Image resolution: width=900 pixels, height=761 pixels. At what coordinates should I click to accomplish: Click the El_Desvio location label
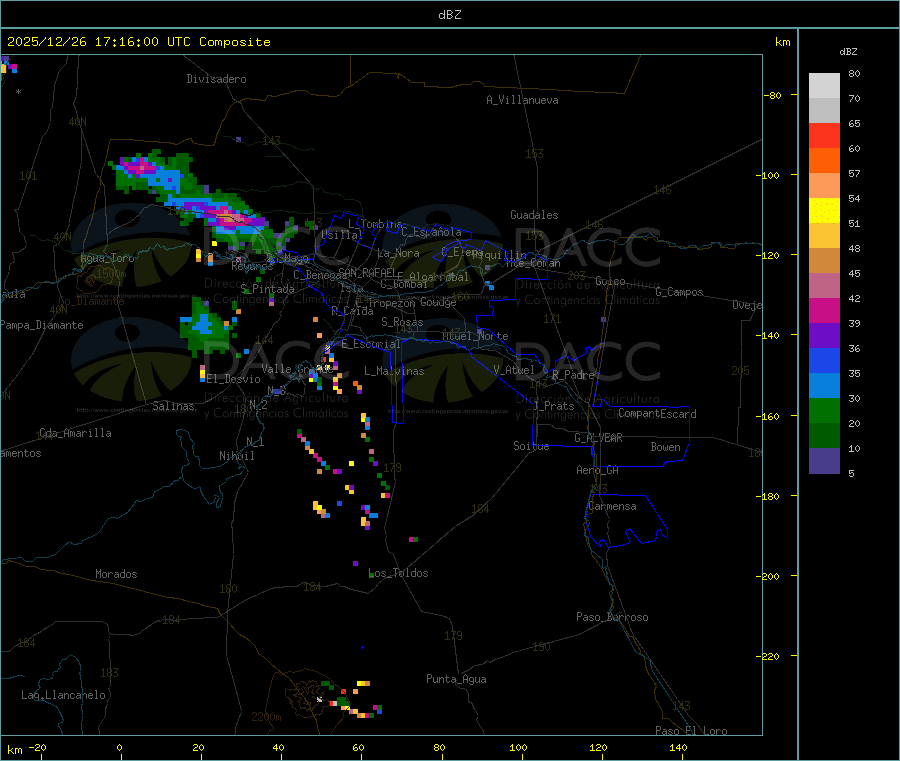point(234,379)
